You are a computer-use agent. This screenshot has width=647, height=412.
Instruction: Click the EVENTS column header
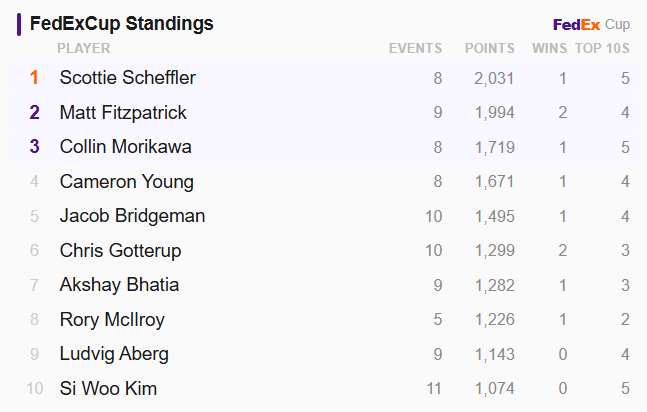(x=416, y=48)
